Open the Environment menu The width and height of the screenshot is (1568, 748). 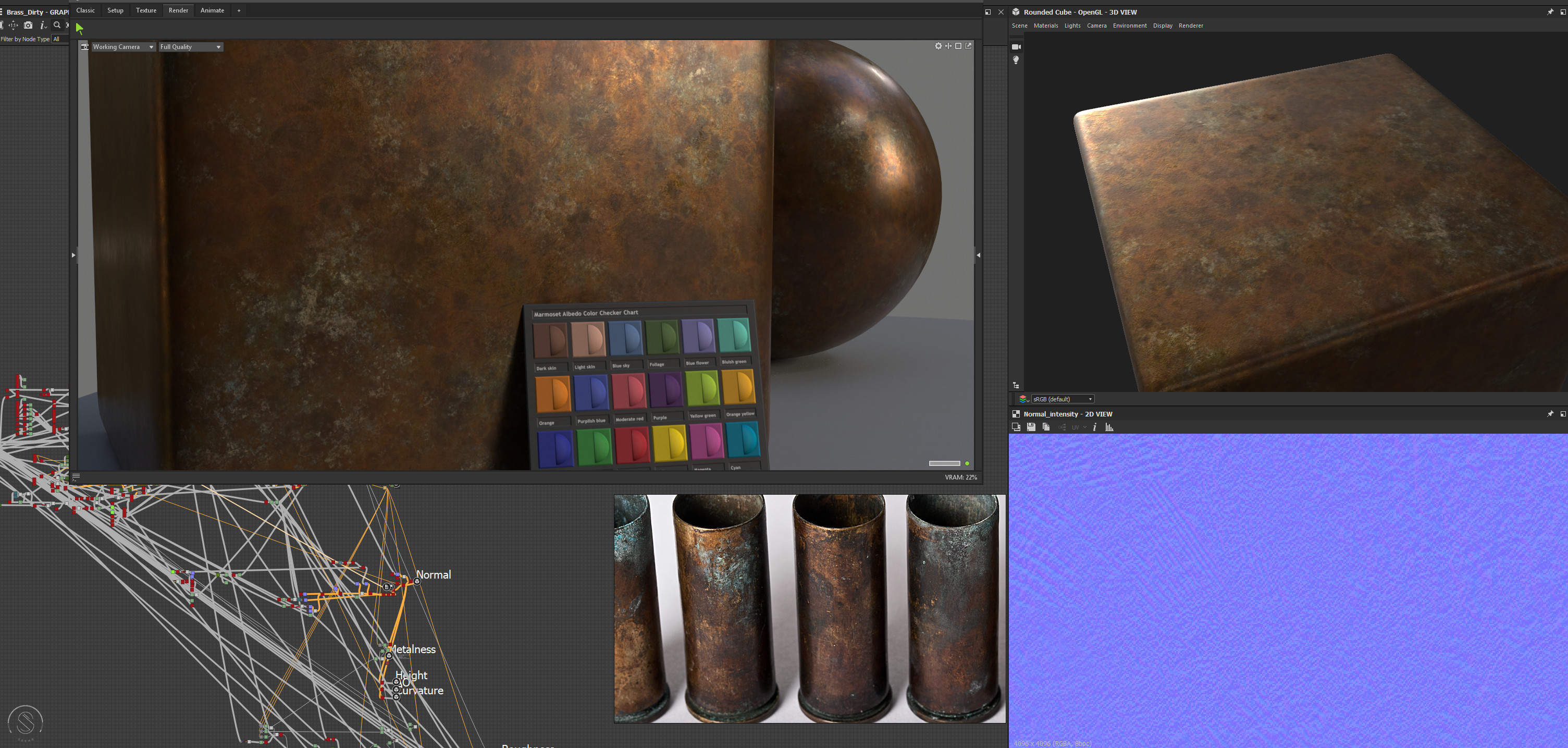[x=1130, y=26]
